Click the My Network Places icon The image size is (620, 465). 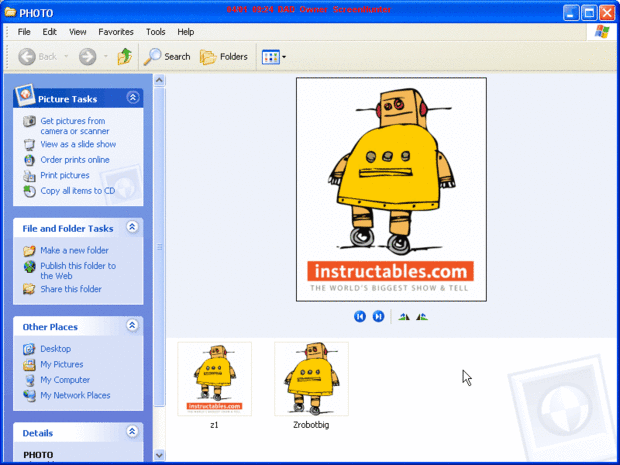click(29, 395)
